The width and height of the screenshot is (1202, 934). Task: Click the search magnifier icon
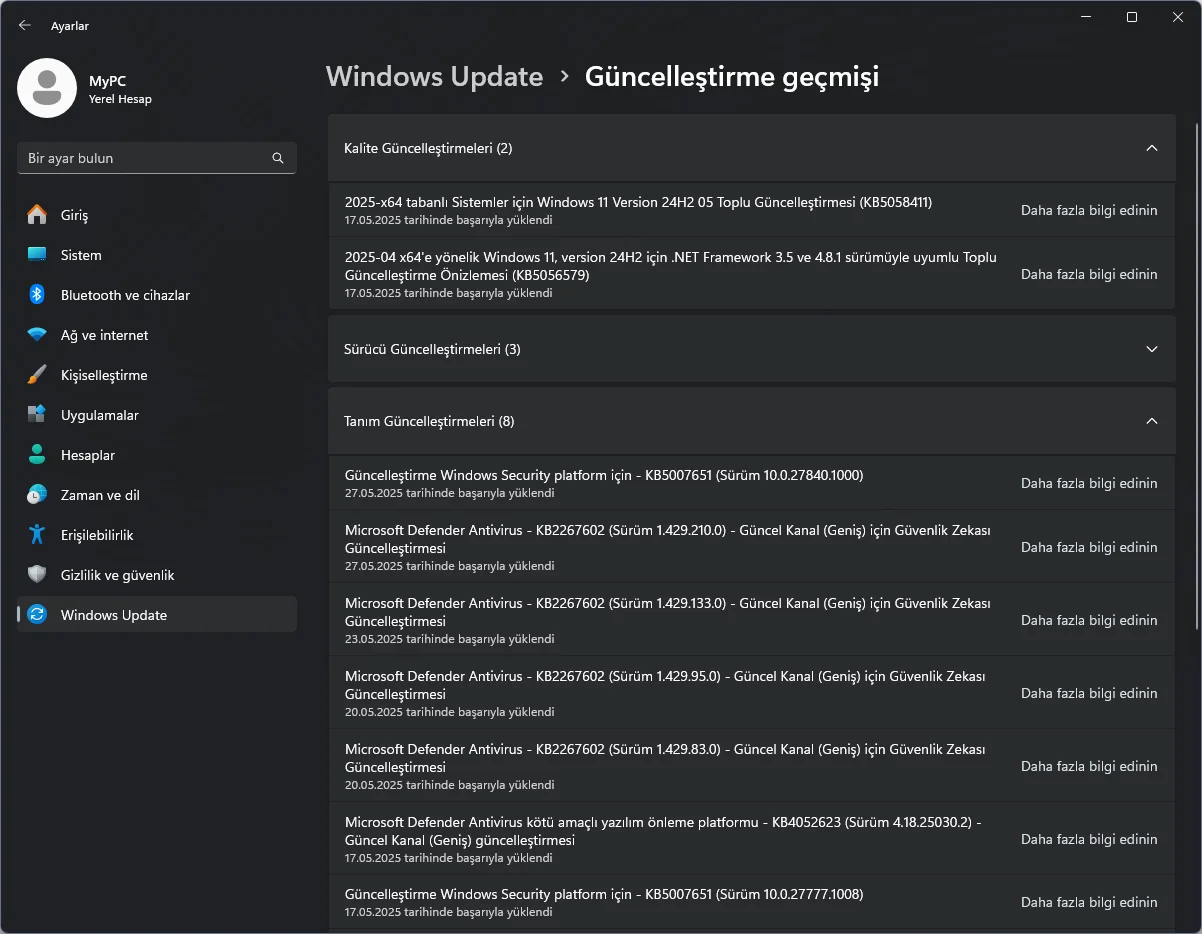(278, 158)
